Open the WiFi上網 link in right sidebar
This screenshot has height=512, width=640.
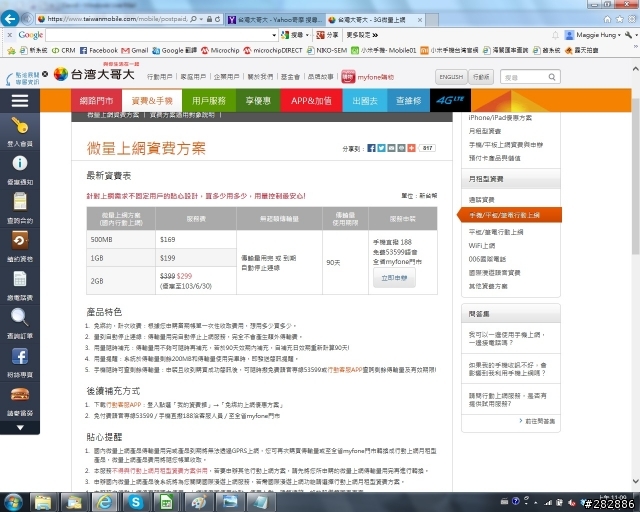[482, 245]
